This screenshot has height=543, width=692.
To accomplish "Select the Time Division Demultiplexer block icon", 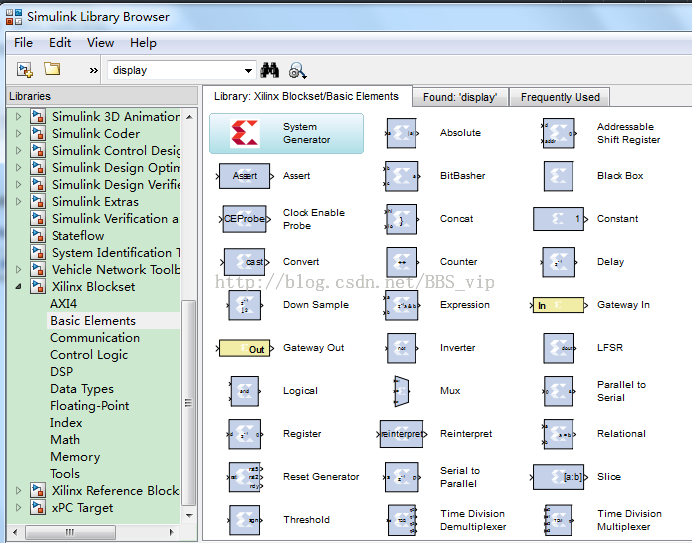I will click(x=402, y=520).
